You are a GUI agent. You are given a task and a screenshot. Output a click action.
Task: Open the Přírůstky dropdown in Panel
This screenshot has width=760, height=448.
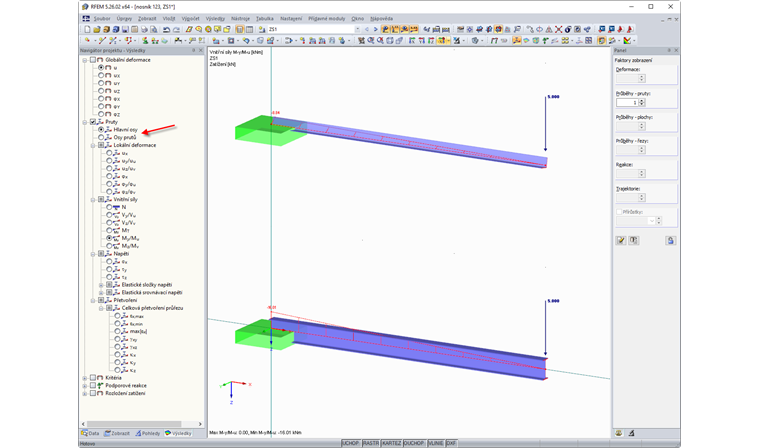point(651,221)
